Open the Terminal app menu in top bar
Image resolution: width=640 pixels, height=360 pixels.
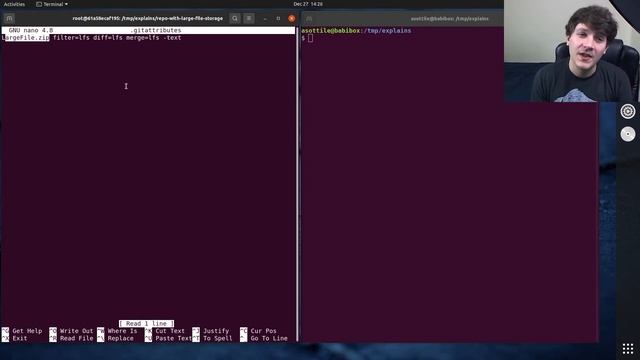click(52, 4)
